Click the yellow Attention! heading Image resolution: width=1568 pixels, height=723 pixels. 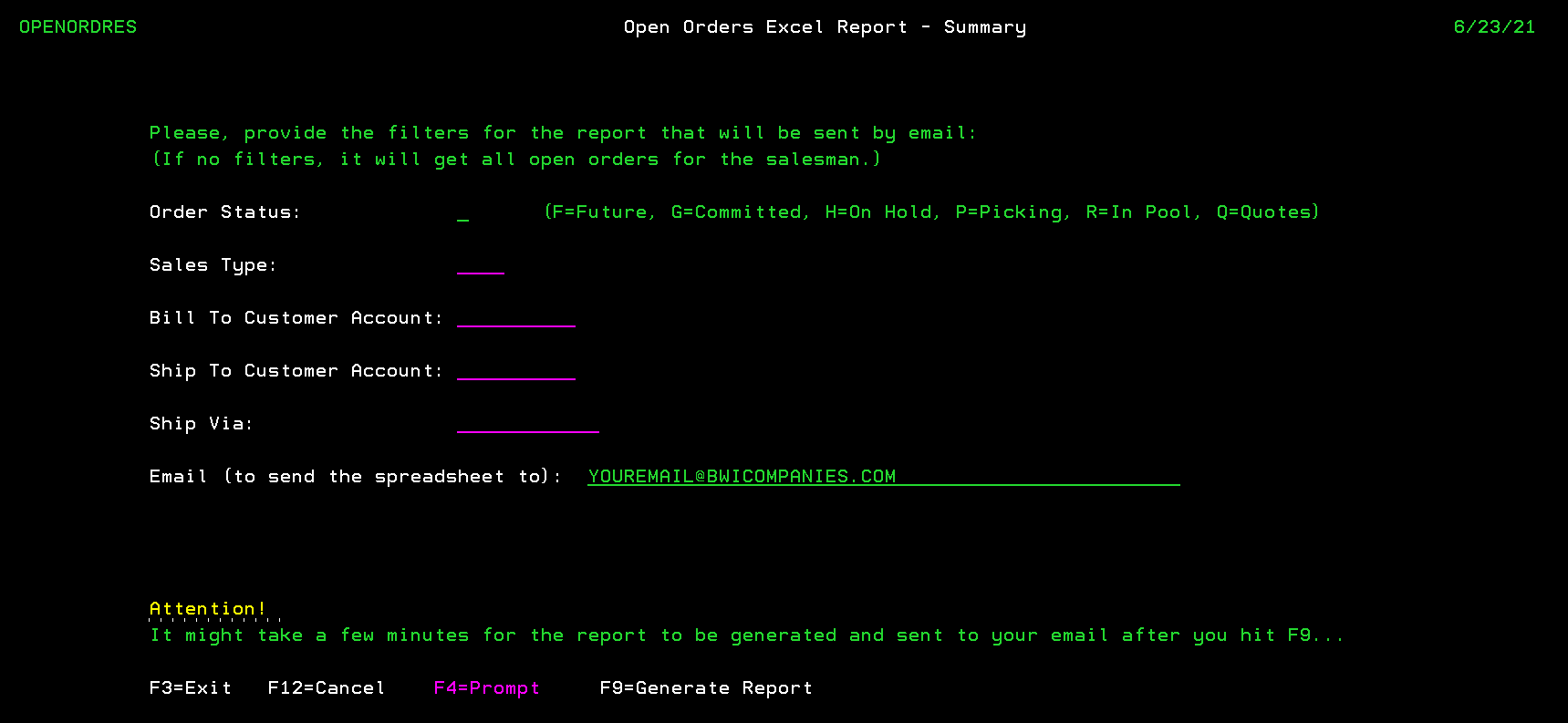208,609
